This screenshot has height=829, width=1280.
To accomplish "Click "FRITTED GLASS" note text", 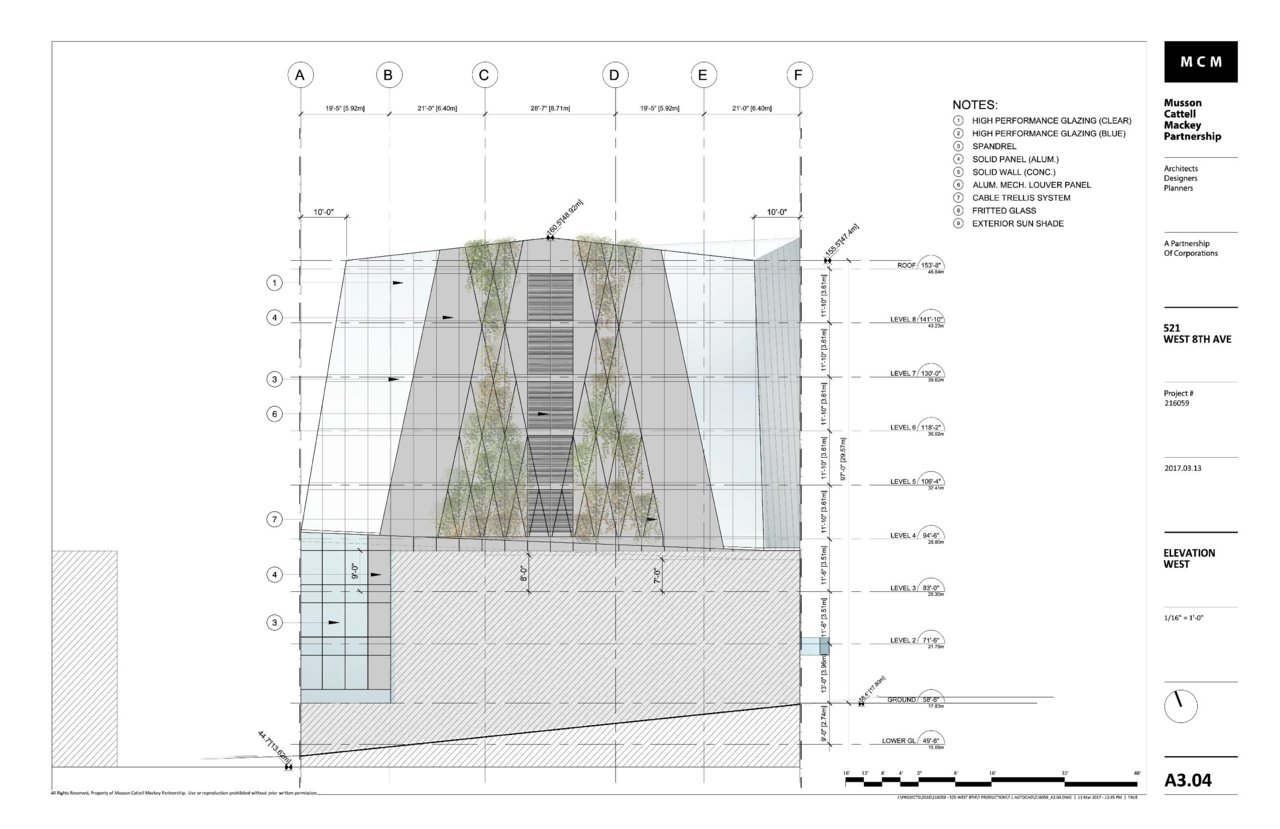I will (1004, 211).
